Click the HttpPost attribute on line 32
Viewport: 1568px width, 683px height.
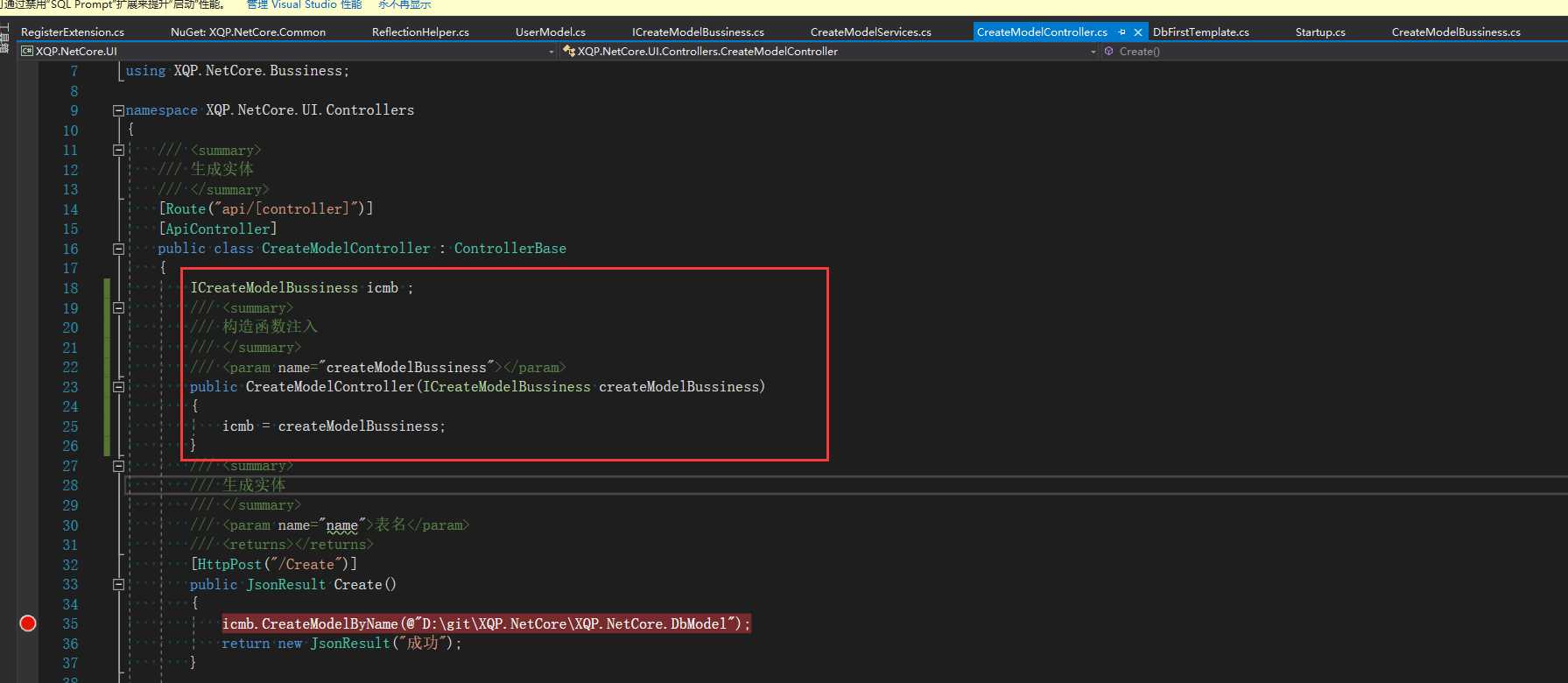click(x=229, y=565)
